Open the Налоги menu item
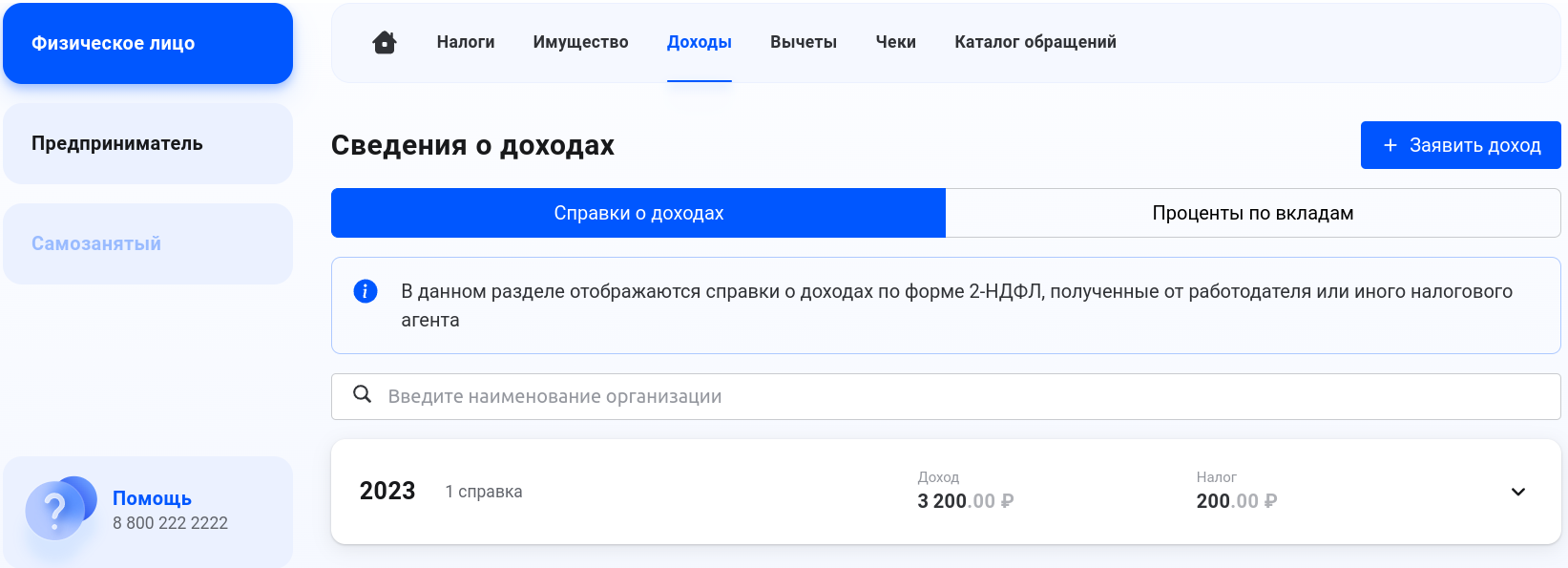The width and height of the screenshot is (1568, 568). (466, 42)
